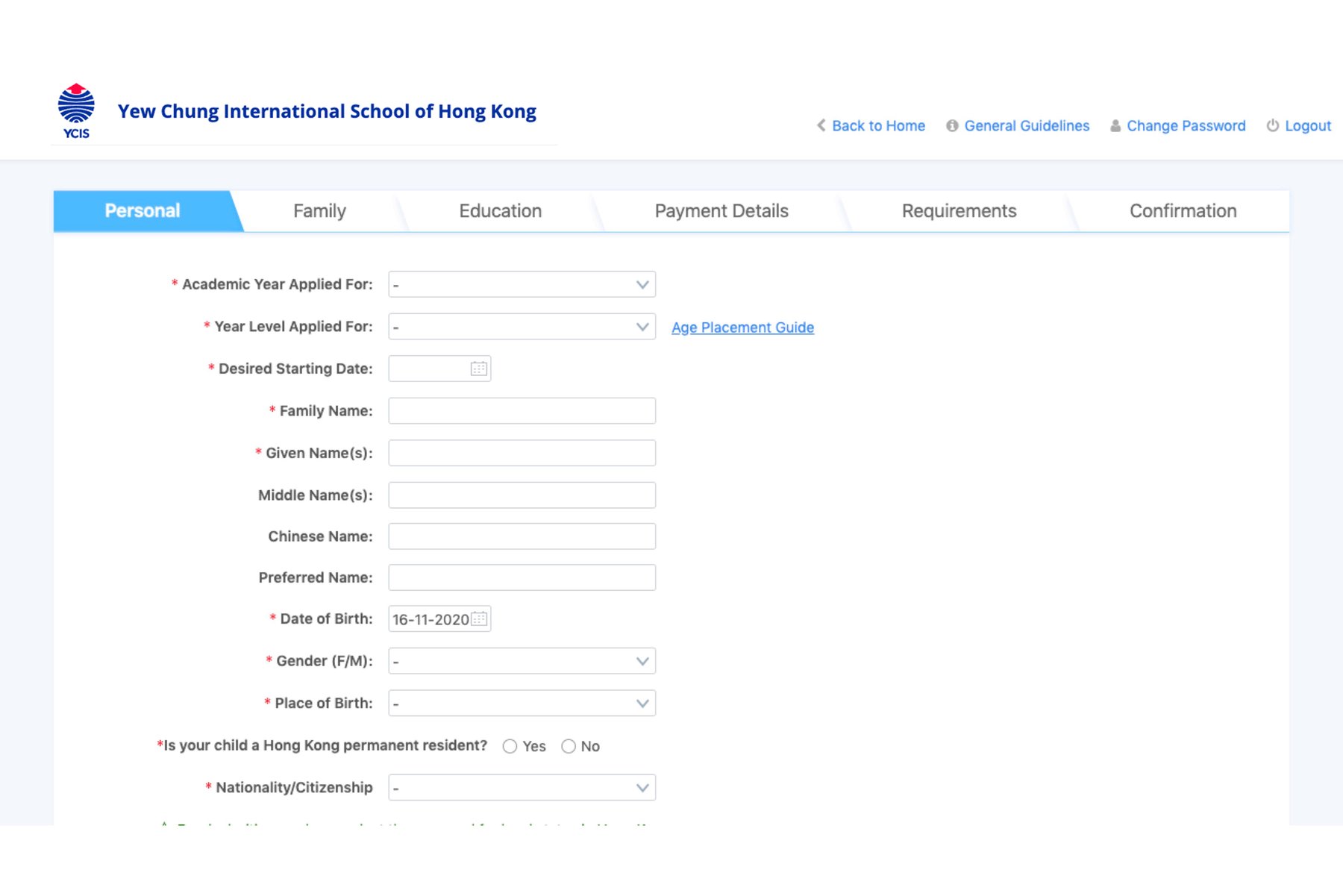
Task: Switch to the Family tab
Action: coord(319,211)
